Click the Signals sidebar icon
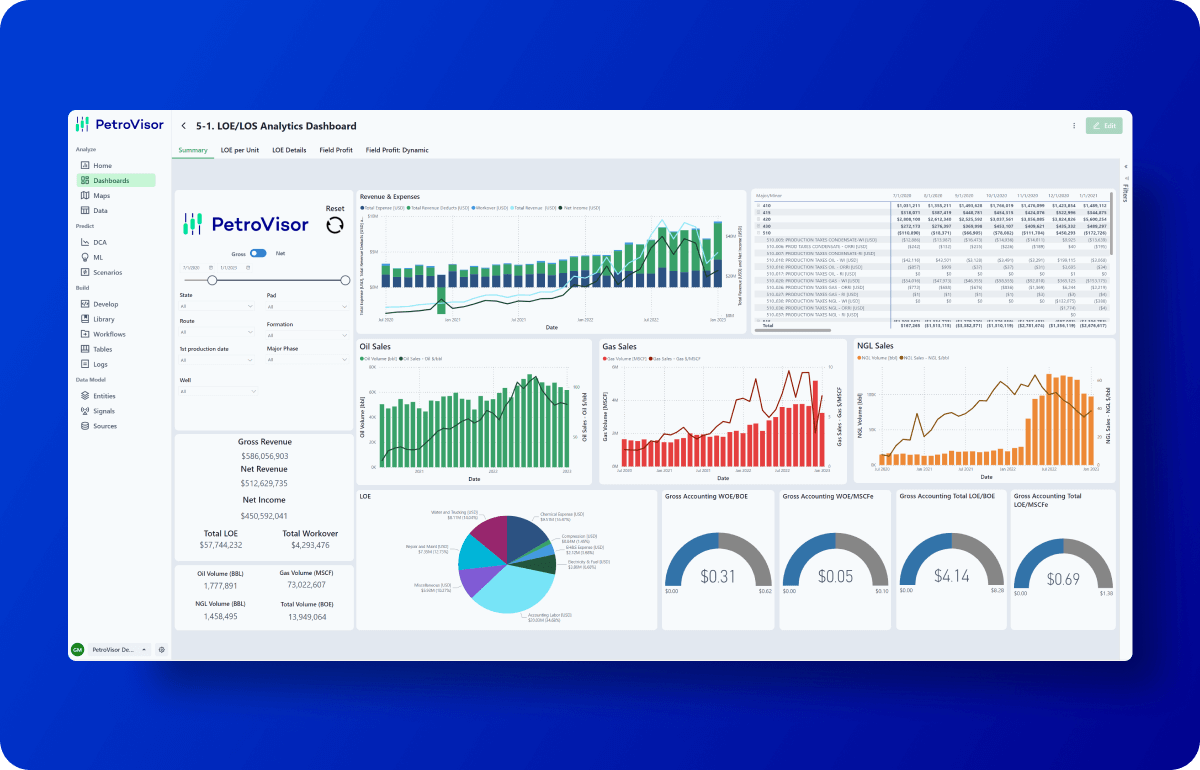This screenshot has height=770, width=1200. pyautogui.click(x=85, y=411)
